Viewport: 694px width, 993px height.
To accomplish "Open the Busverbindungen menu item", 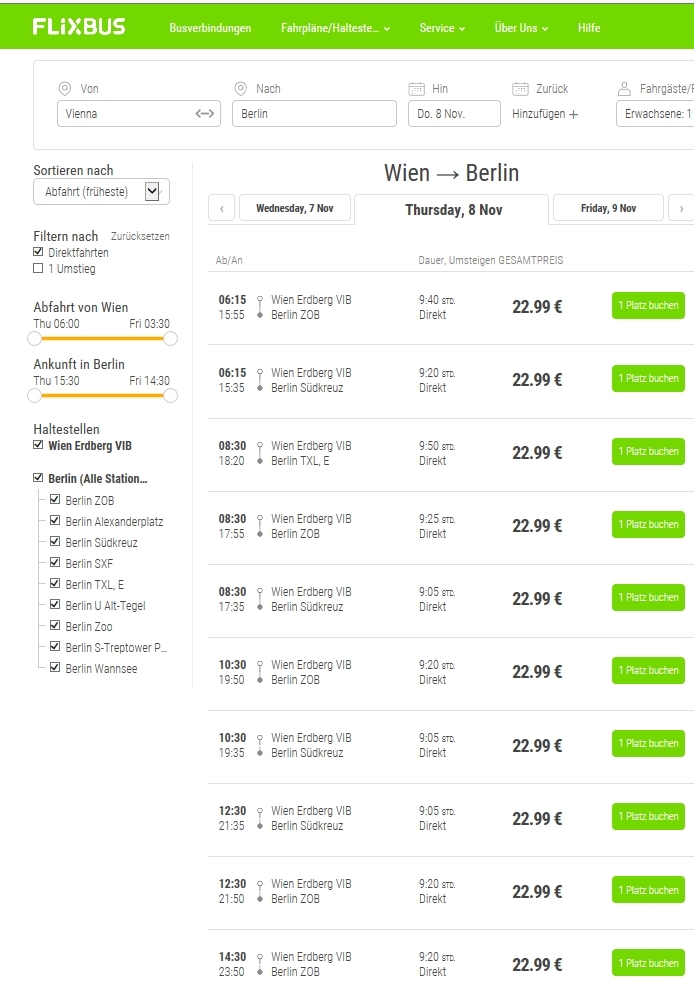I will 210,28.
